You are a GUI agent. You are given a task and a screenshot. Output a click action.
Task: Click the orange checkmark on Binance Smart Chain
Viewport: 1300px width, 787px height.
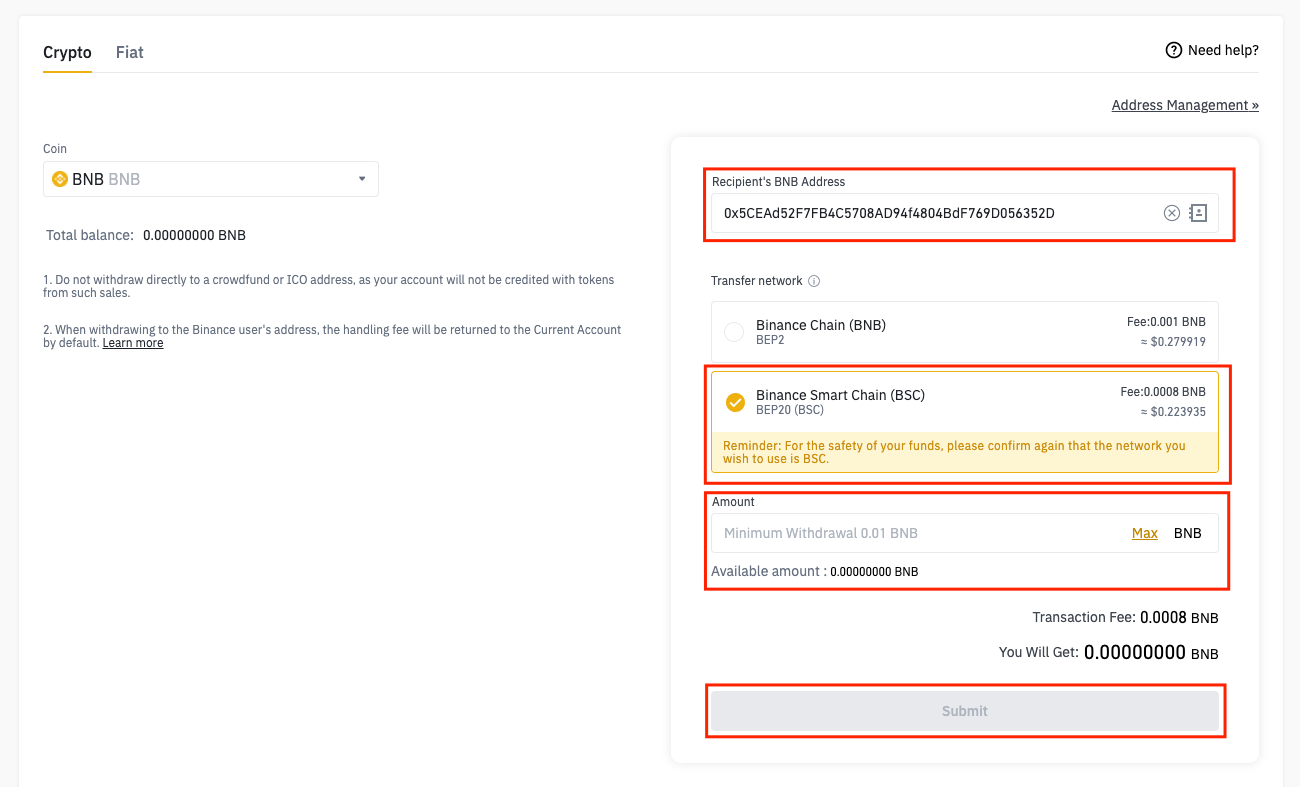coord(735,402)
